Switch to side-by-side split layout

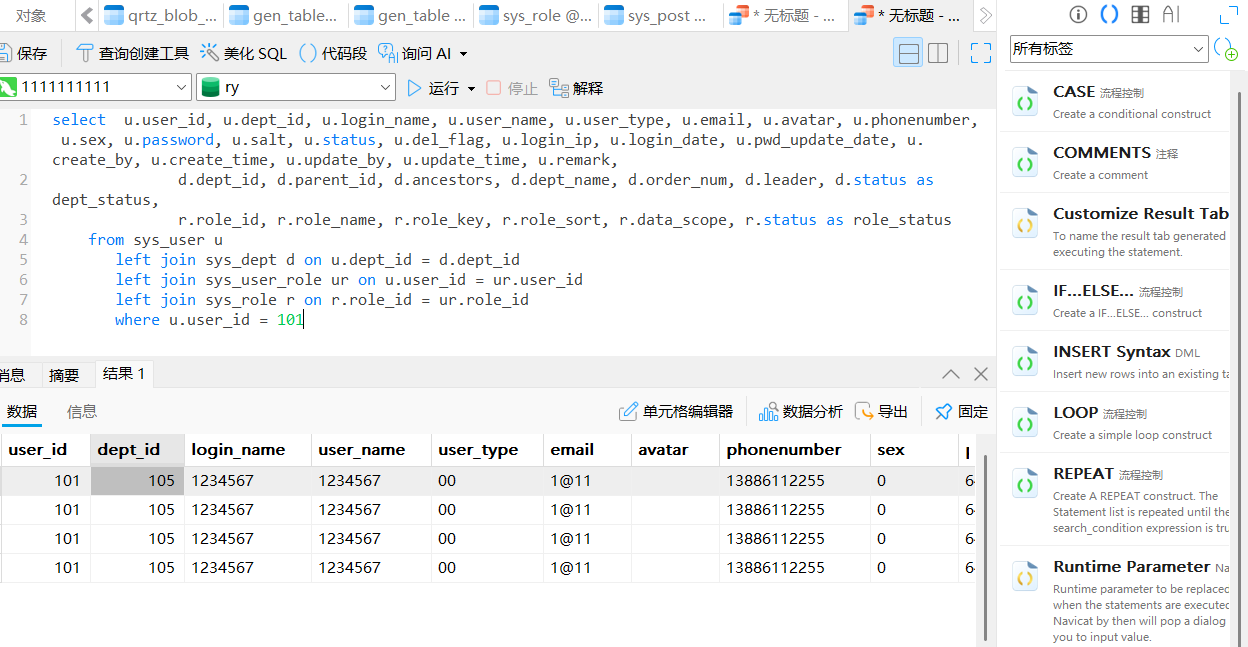click(x=938, y=53)
